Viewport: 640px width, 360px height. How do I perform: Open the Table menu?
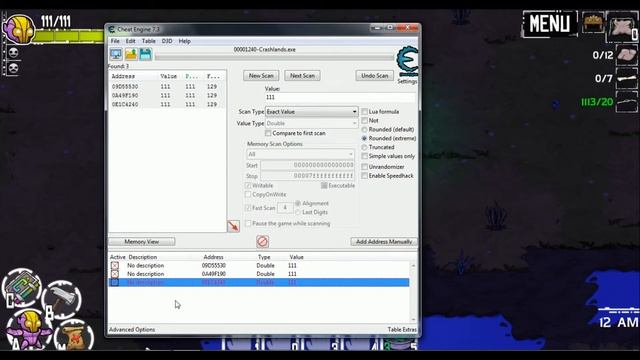[x=149, y=41]
